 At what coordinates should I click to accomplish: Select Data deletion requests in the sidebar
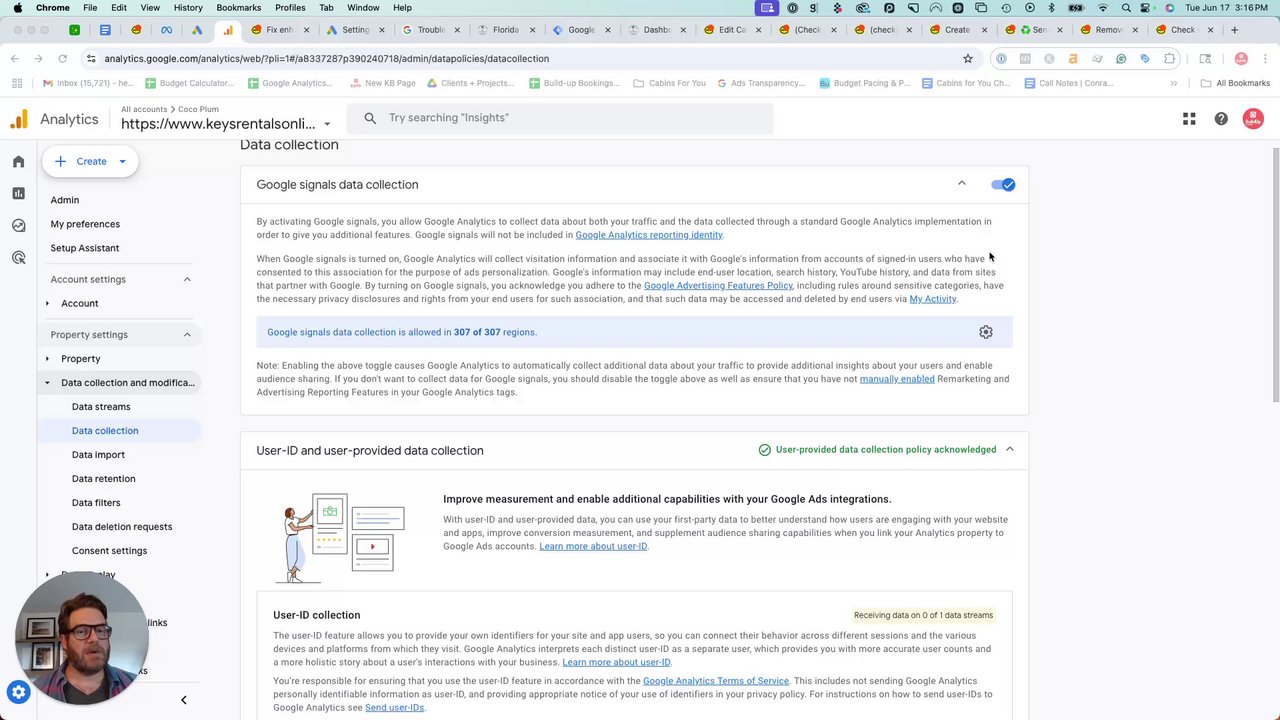[122, 527]
